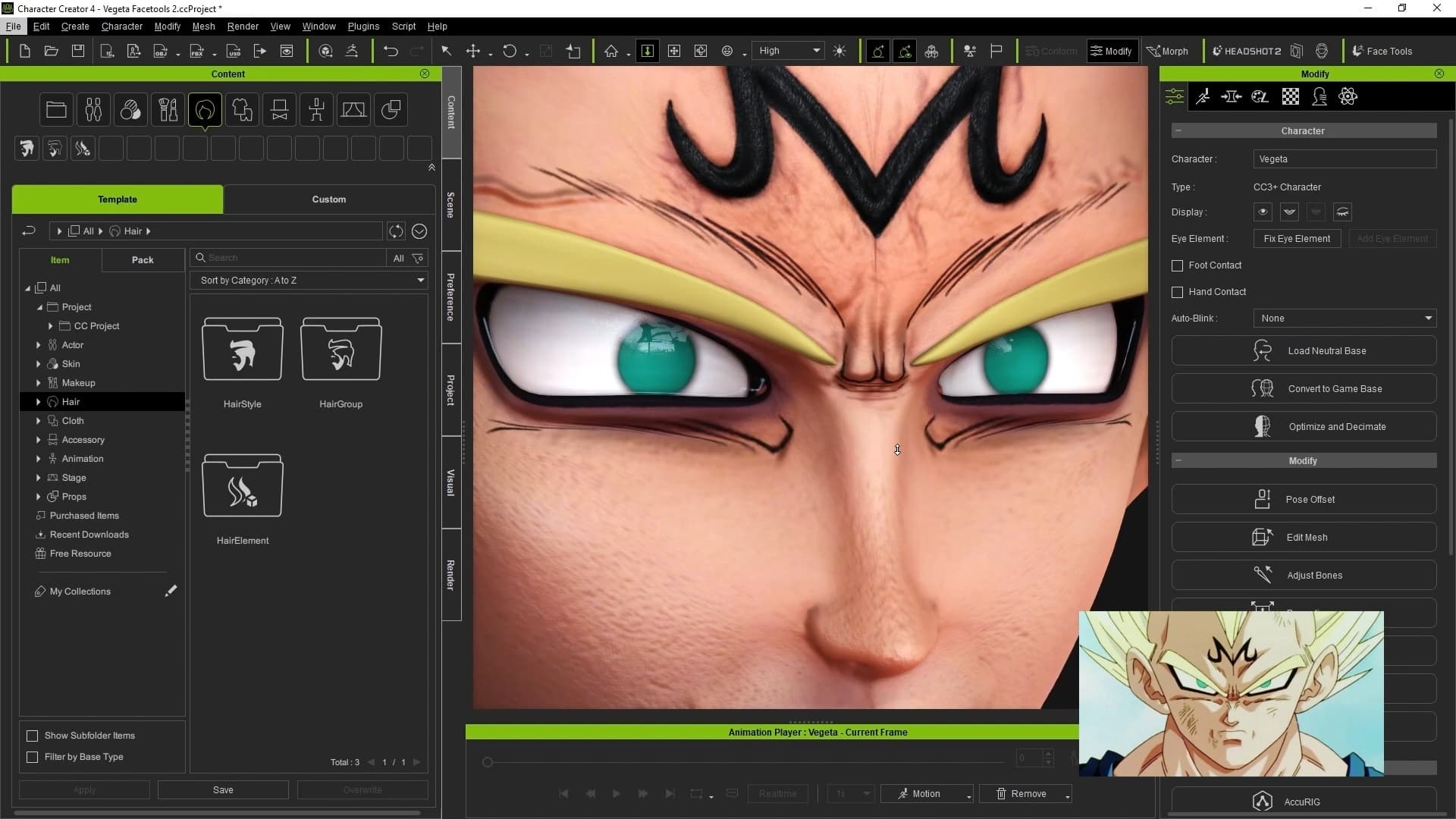1456x819 pixels.
Task: Open the Props content category icon
Action: click(x=391, y=110)
